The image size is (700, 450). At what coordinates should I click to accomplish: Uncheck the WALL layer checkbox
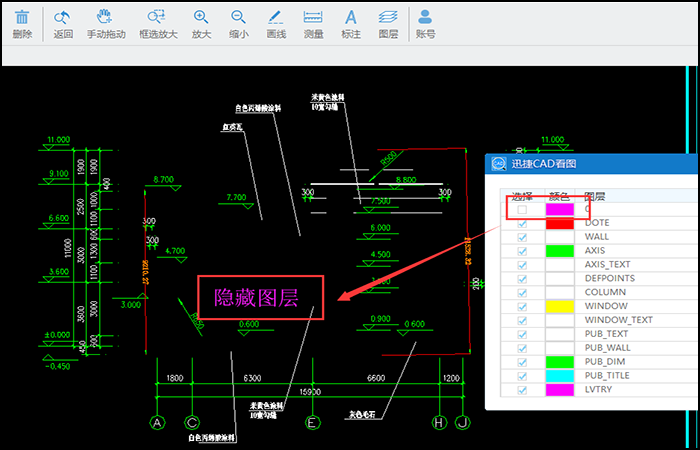pos(522,238)
